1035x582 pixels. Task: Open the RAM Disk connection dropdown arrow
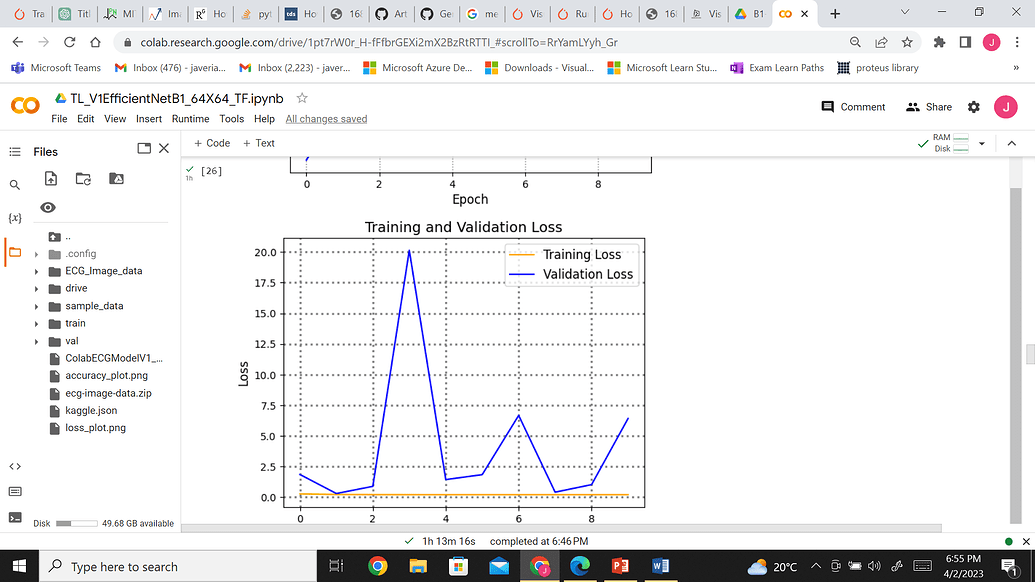(982, 143)
